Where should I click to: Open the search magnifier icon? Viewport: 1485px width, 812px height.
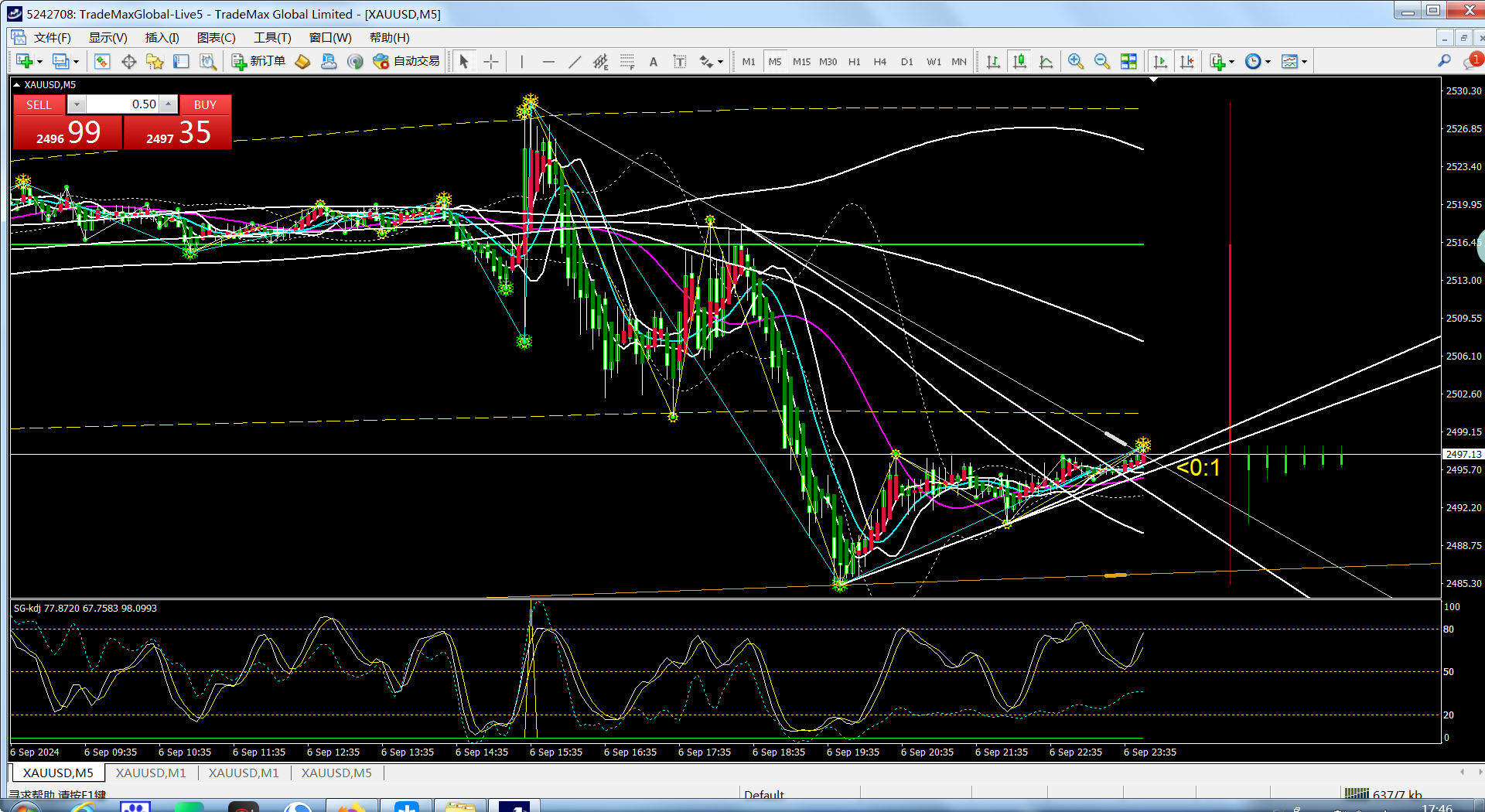pos(1444,61)
